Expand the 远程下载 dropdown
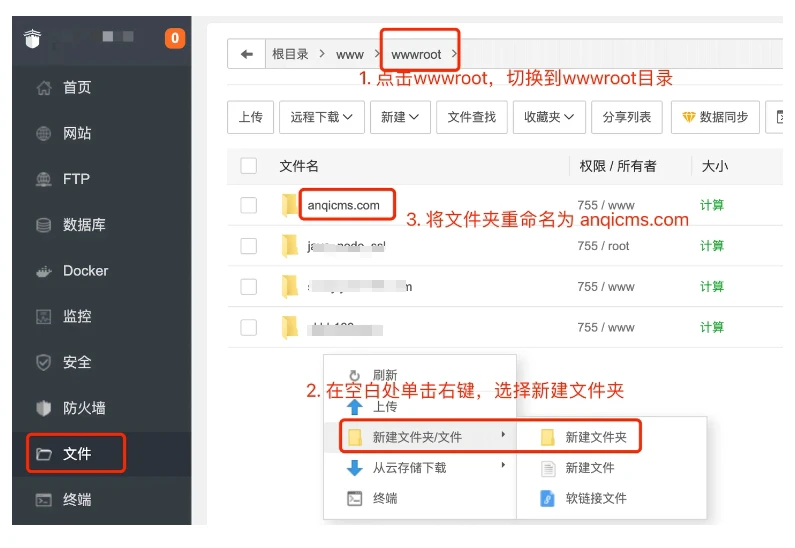 321,117
